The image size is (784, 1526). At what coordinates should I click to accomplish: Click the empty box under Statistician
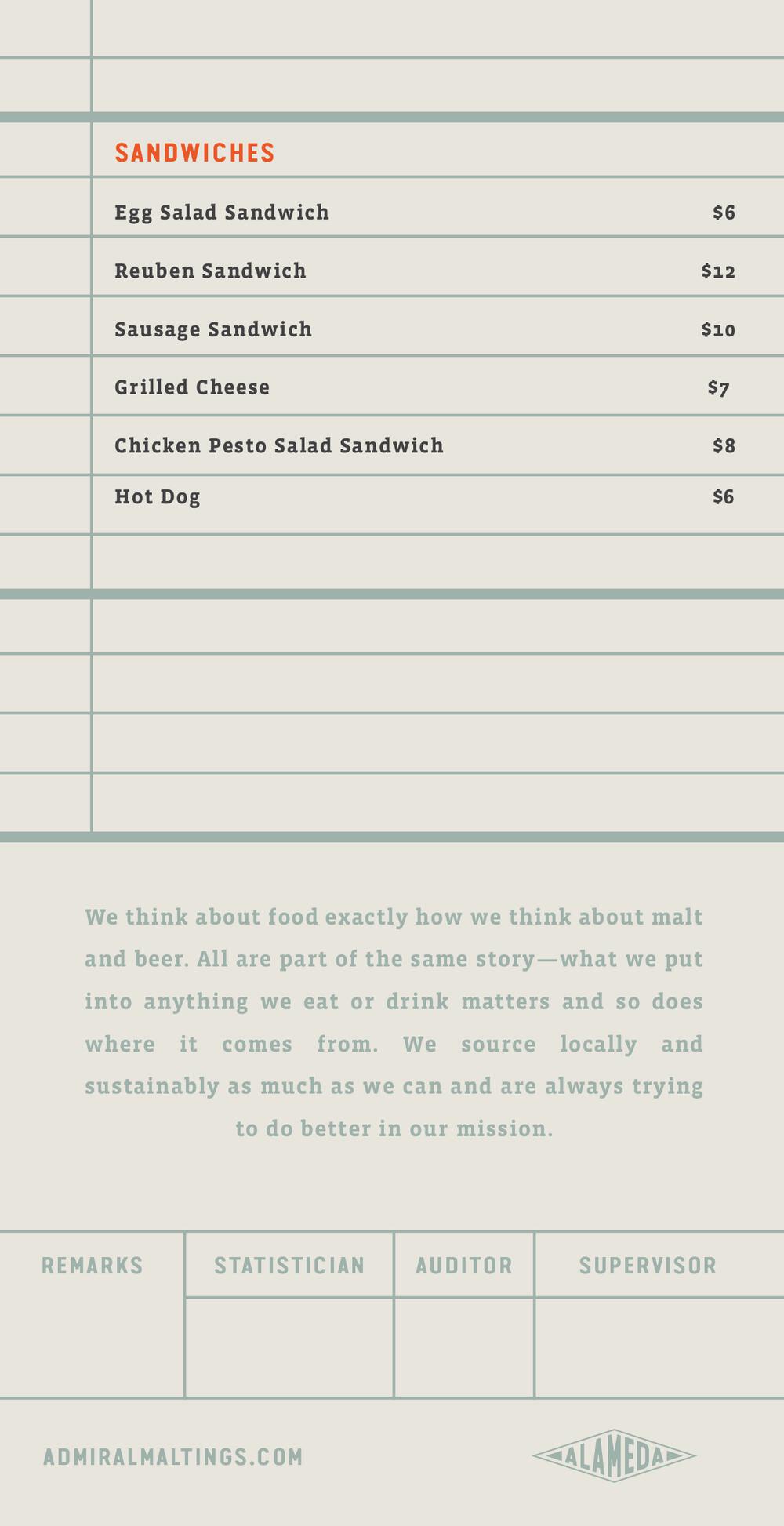click(x=289, y=1347)
